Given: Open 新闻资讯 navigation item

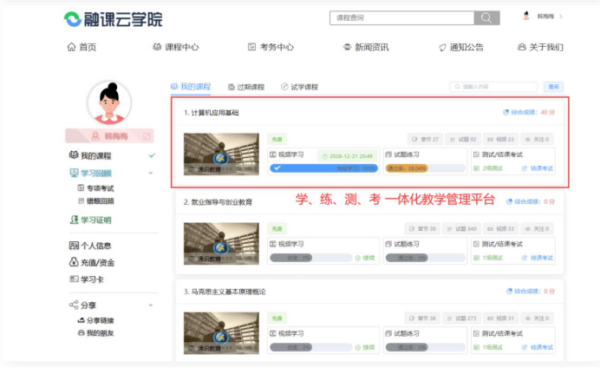Looking at the screenshot, I should (366, 47).
